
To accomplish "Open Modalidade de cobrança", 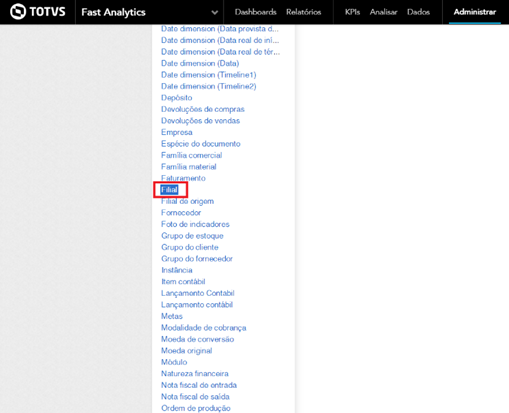I will pos(203,328).
